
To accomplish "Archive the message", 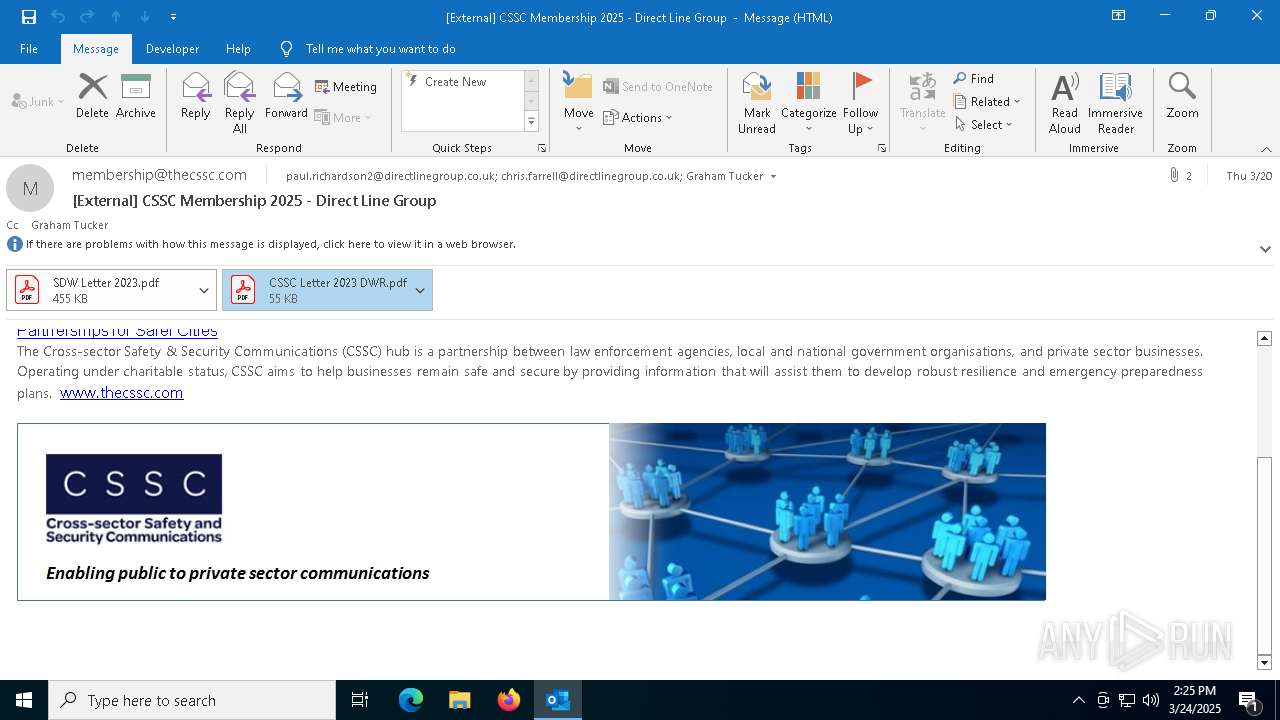I will click(136, 96).
